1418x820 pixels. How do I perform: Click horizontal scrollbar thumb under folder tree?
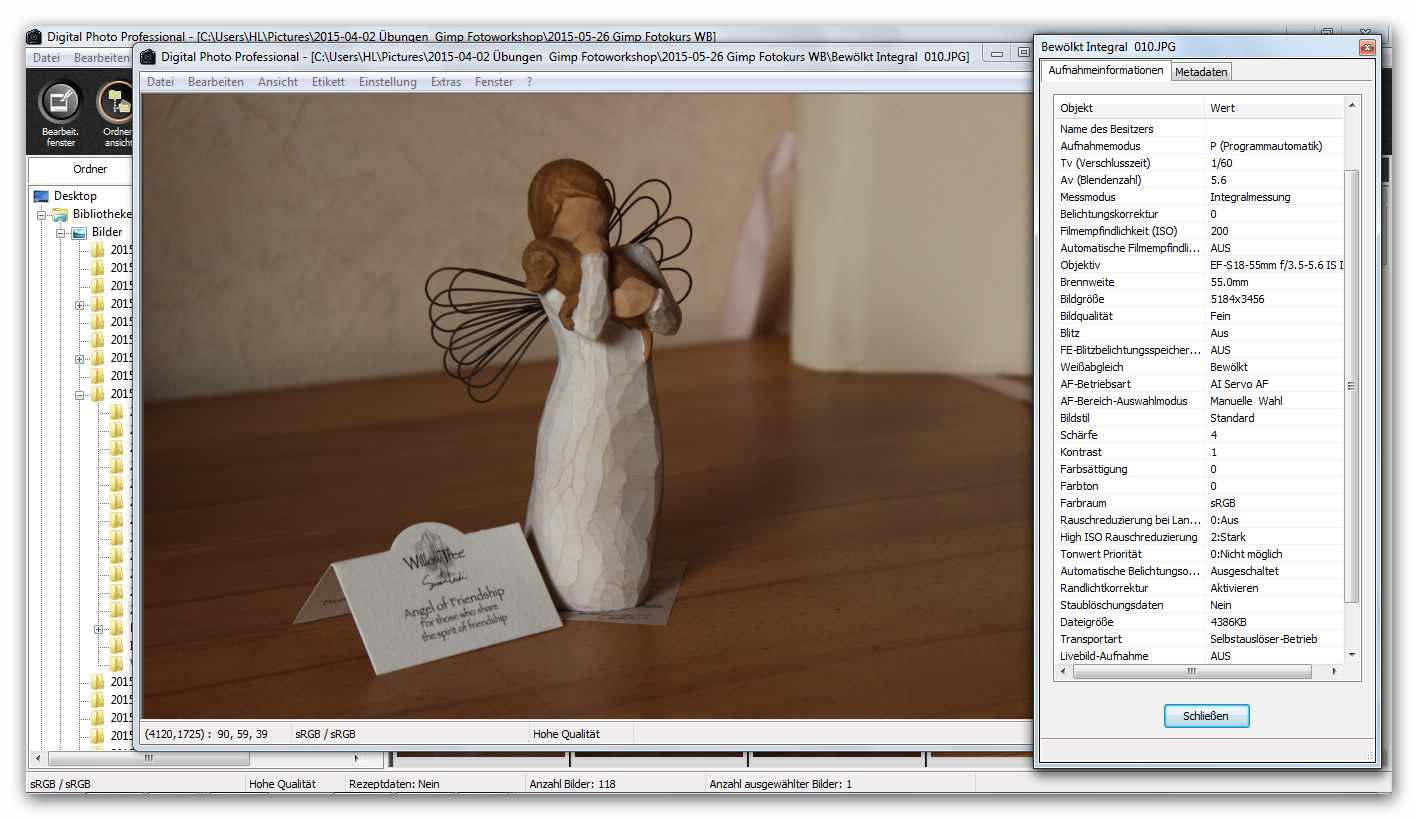click(x=148, y=758)
